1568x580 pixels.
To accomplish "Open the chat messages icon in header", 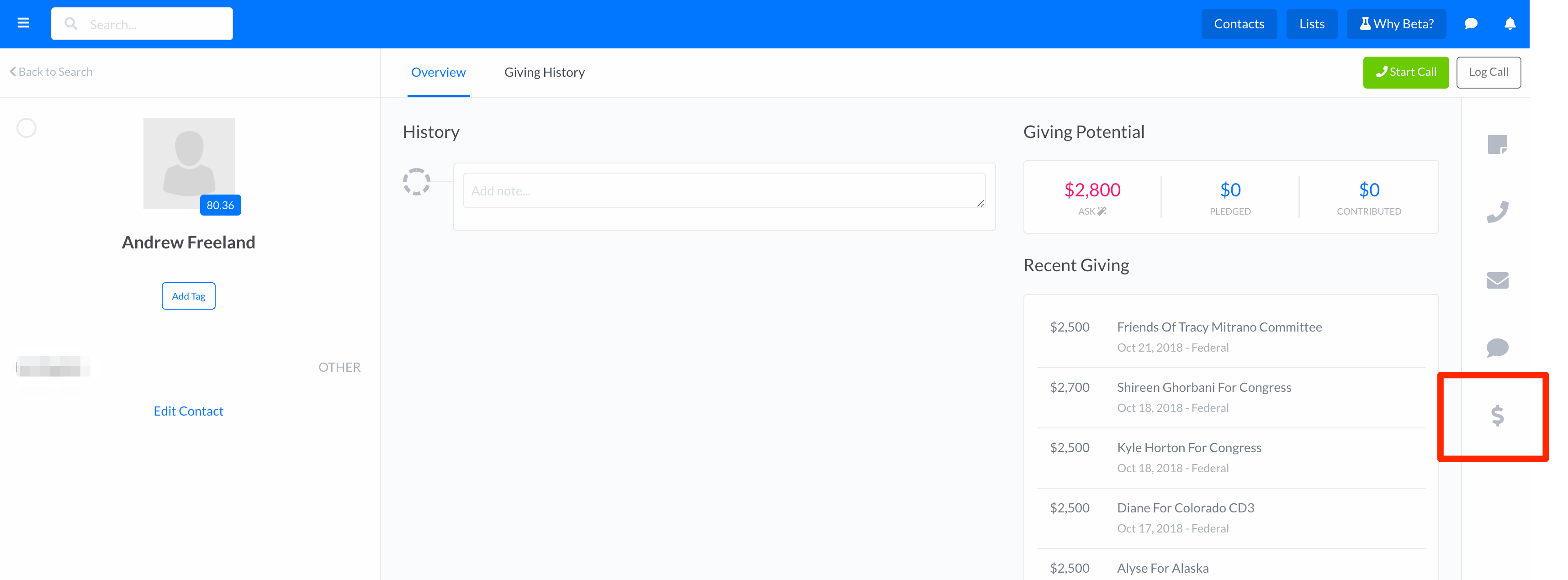I will [x=1471, y=24].
